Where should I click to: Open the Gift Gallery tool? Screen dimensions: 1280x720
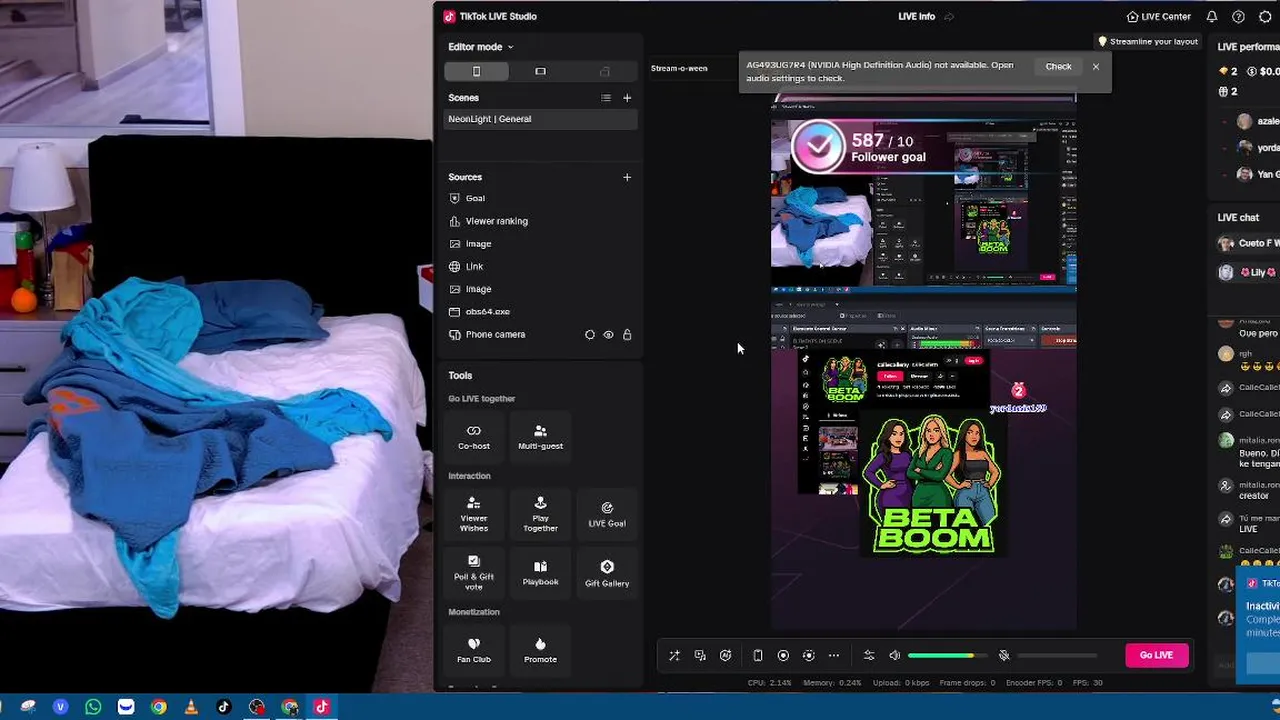coord(607,572)
